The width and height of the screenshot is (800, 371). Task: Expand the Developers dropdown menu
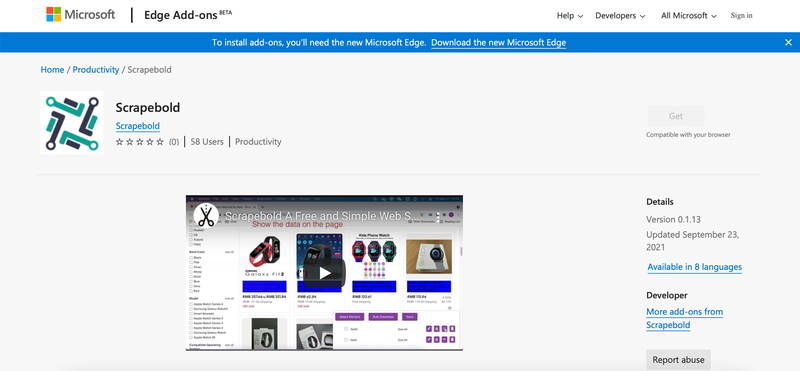click(620, 16)
